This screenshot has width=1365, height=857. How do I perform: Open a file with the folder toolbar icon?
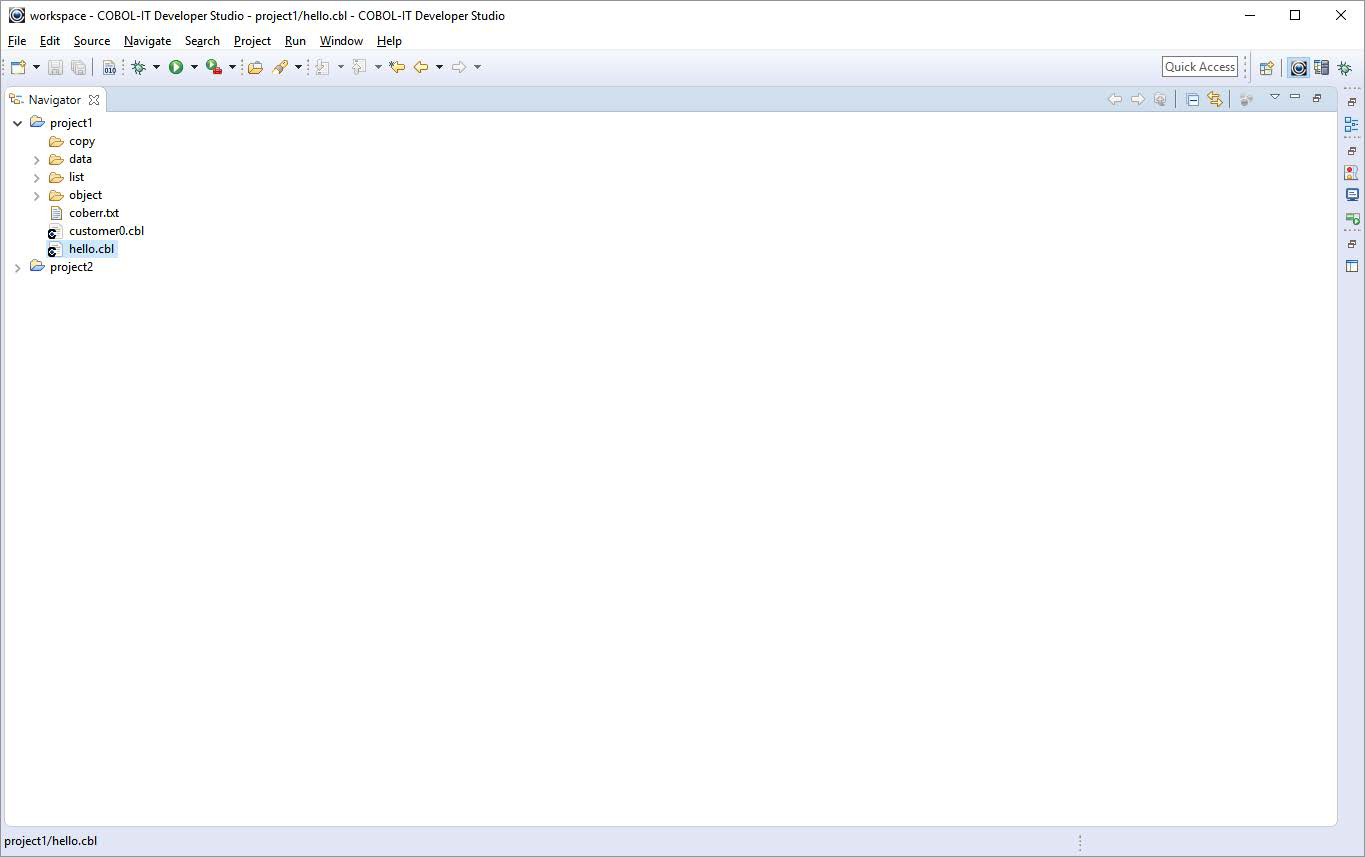(254, 67)
